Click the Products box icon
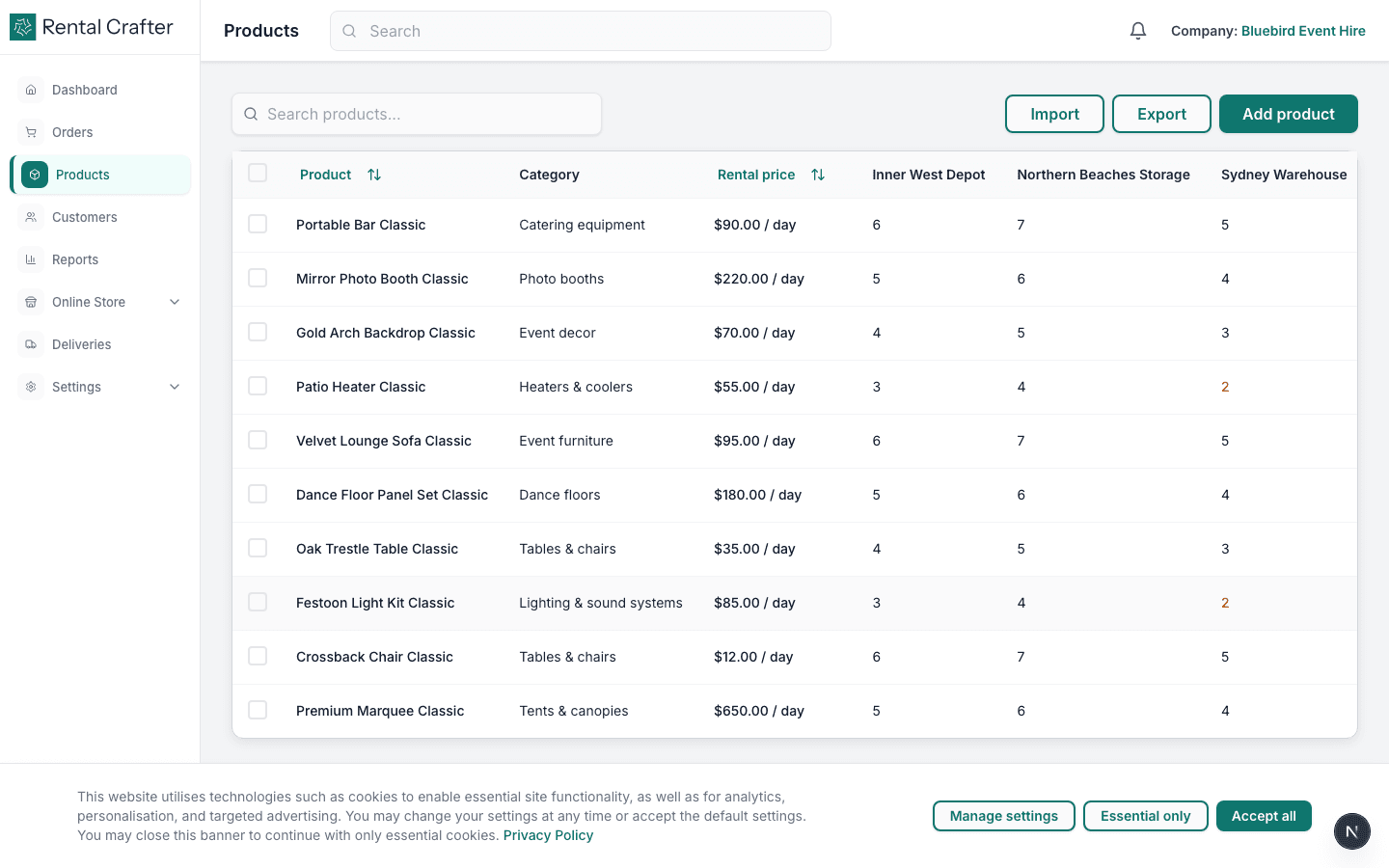Viewport: 1389px width, 868px height. pos(35,175)
